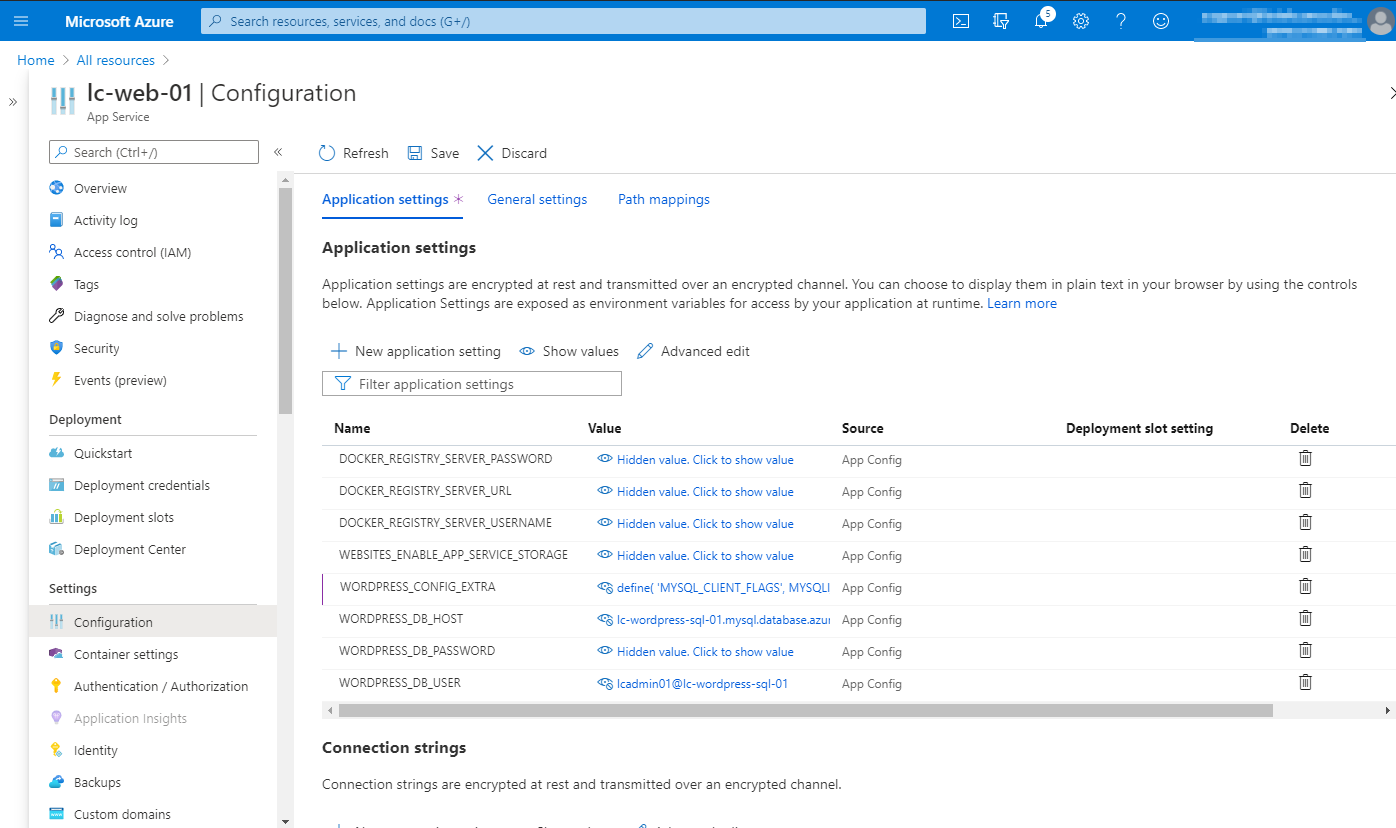
Task: Open the Azure portal hamburger menu
Action: pos(22,21)
